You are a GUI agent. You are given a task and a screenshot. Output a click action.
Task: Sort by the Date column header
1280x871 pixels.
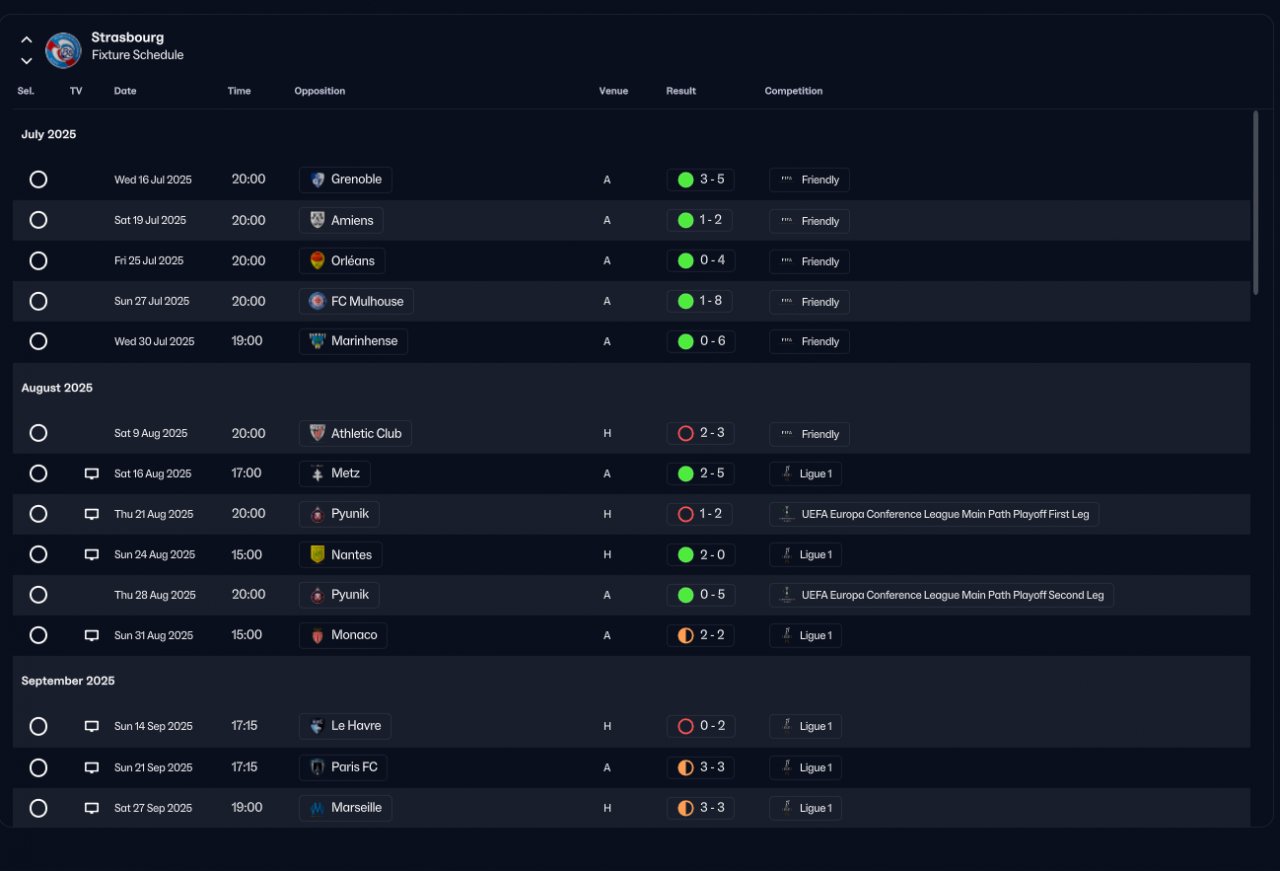(x=125, y=91)
